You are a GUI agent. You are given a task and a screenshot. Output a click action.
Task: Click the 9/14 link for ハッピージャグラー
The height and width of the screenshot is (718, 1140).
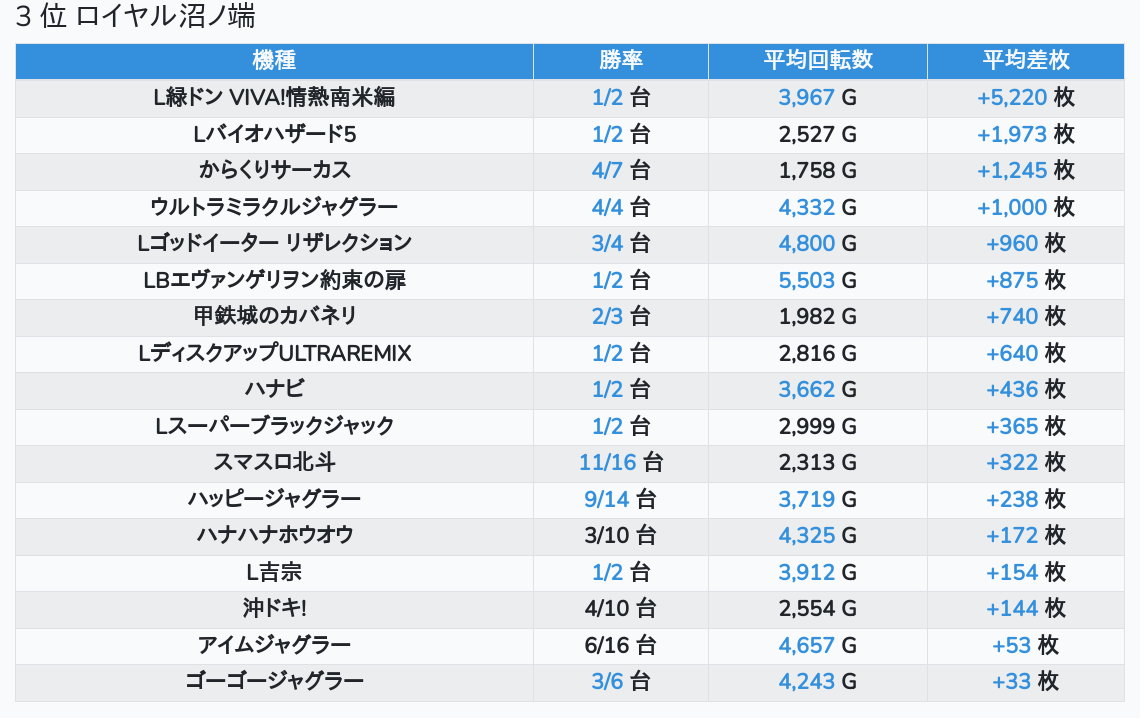click(607, 499)
